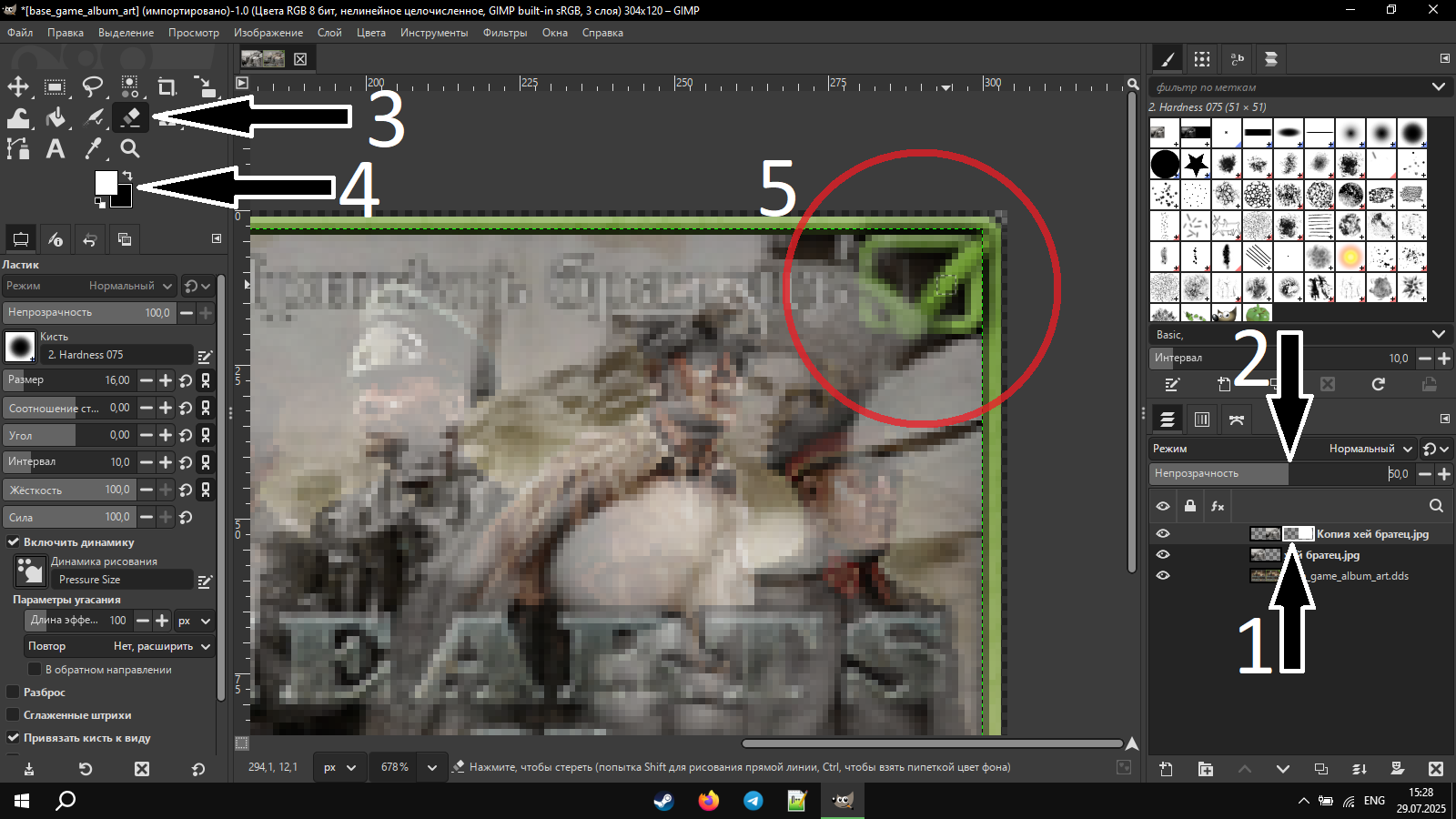Toggle the Привязать кисть к виду checkbox
The width and height of the screenshot is (1456, 819).
pyautogui.click(x=14, y=738)
